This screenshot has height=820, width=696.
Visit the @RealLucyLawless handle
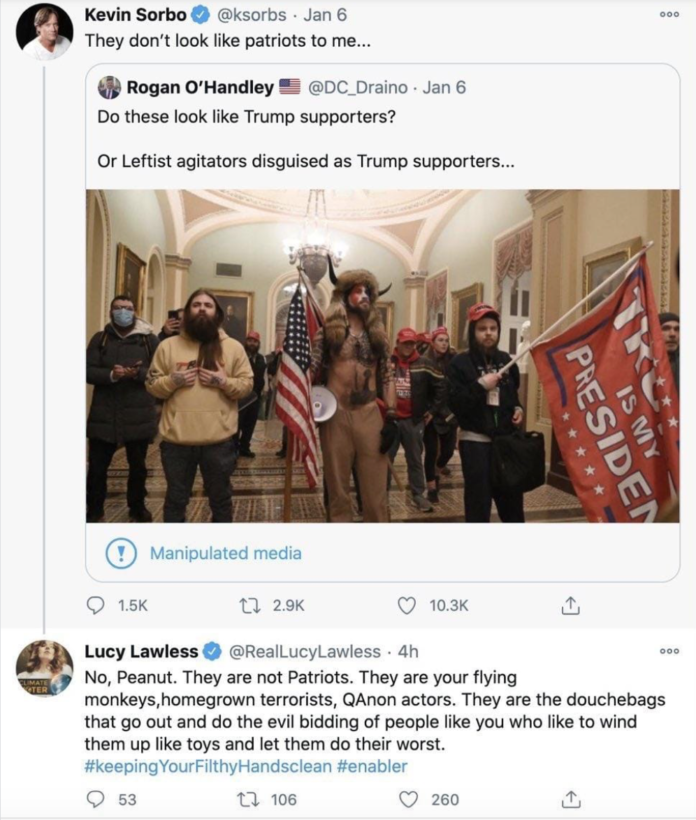point(305,652)
